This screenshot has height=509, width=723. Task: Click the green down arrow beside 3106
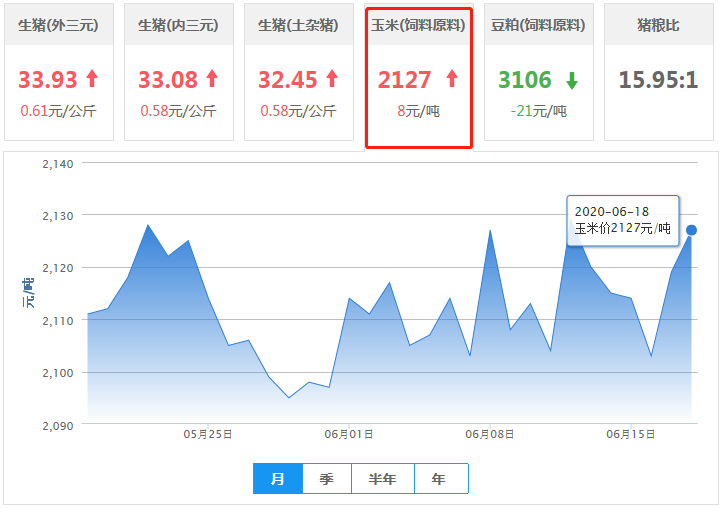click(572, 80)
